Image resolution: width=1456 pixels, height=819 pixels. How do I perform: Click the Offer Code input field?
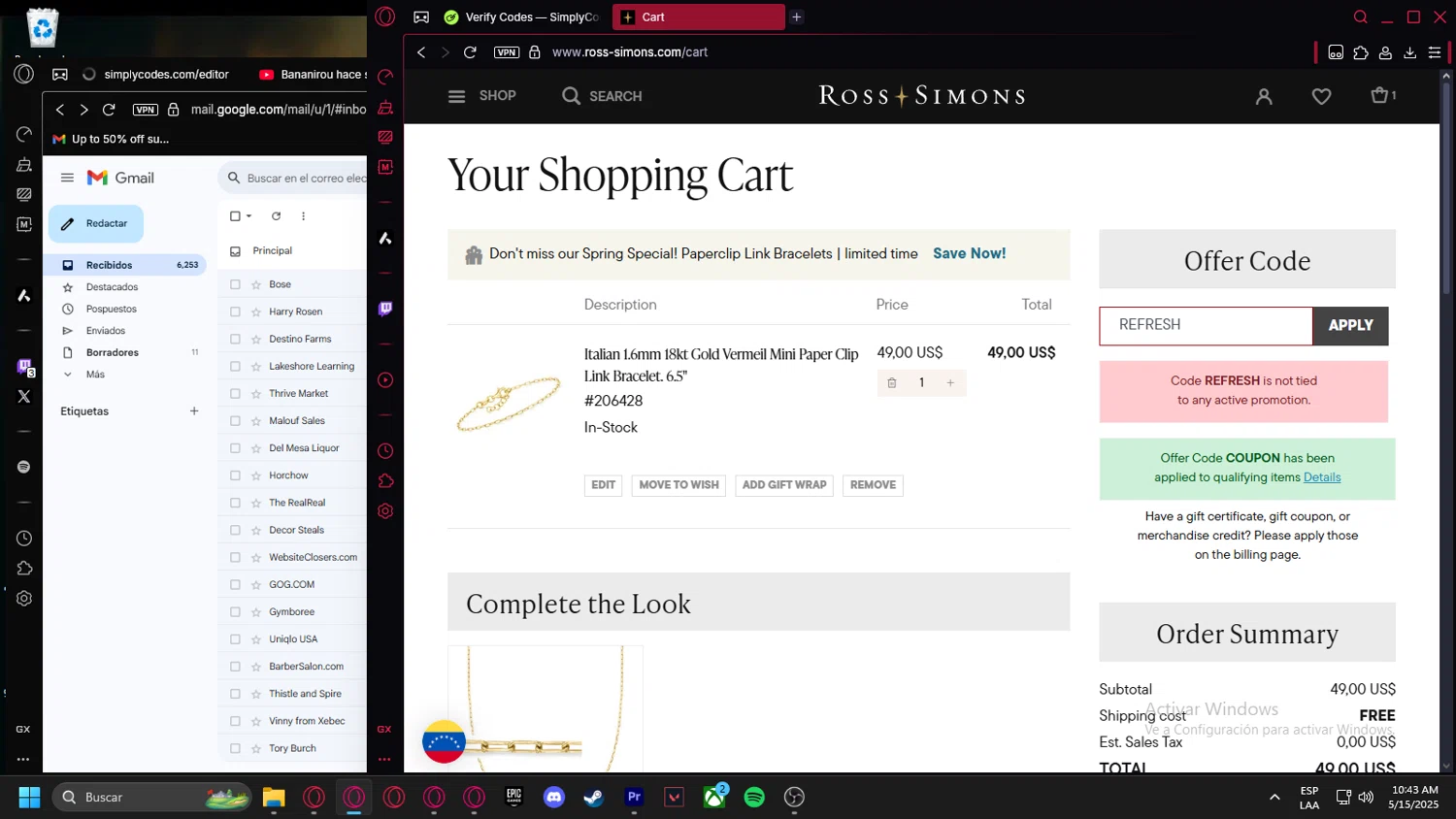click(1206, 326)
